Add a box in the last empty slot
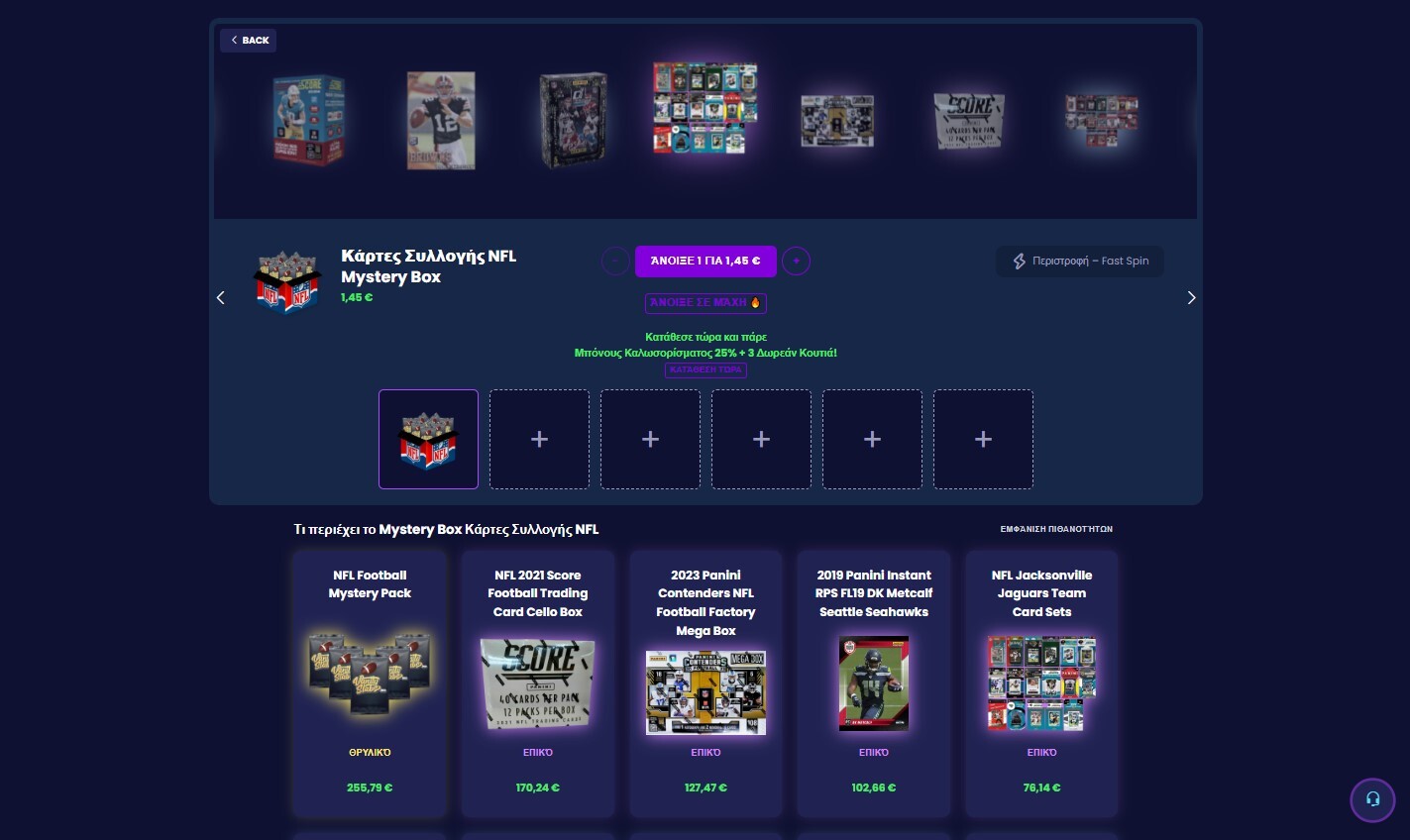The image size is (1410, 840). [983, 439]
